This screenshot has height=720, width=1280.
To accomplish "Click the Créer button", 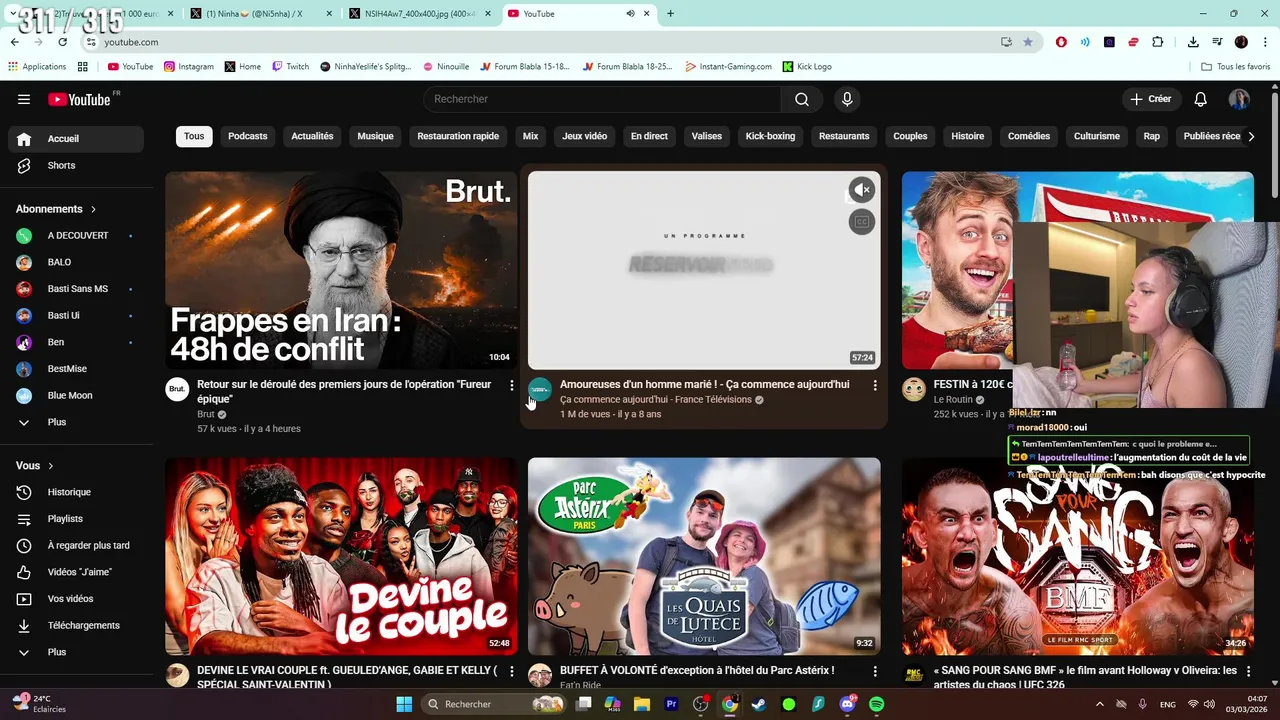I will point(1150,99).
